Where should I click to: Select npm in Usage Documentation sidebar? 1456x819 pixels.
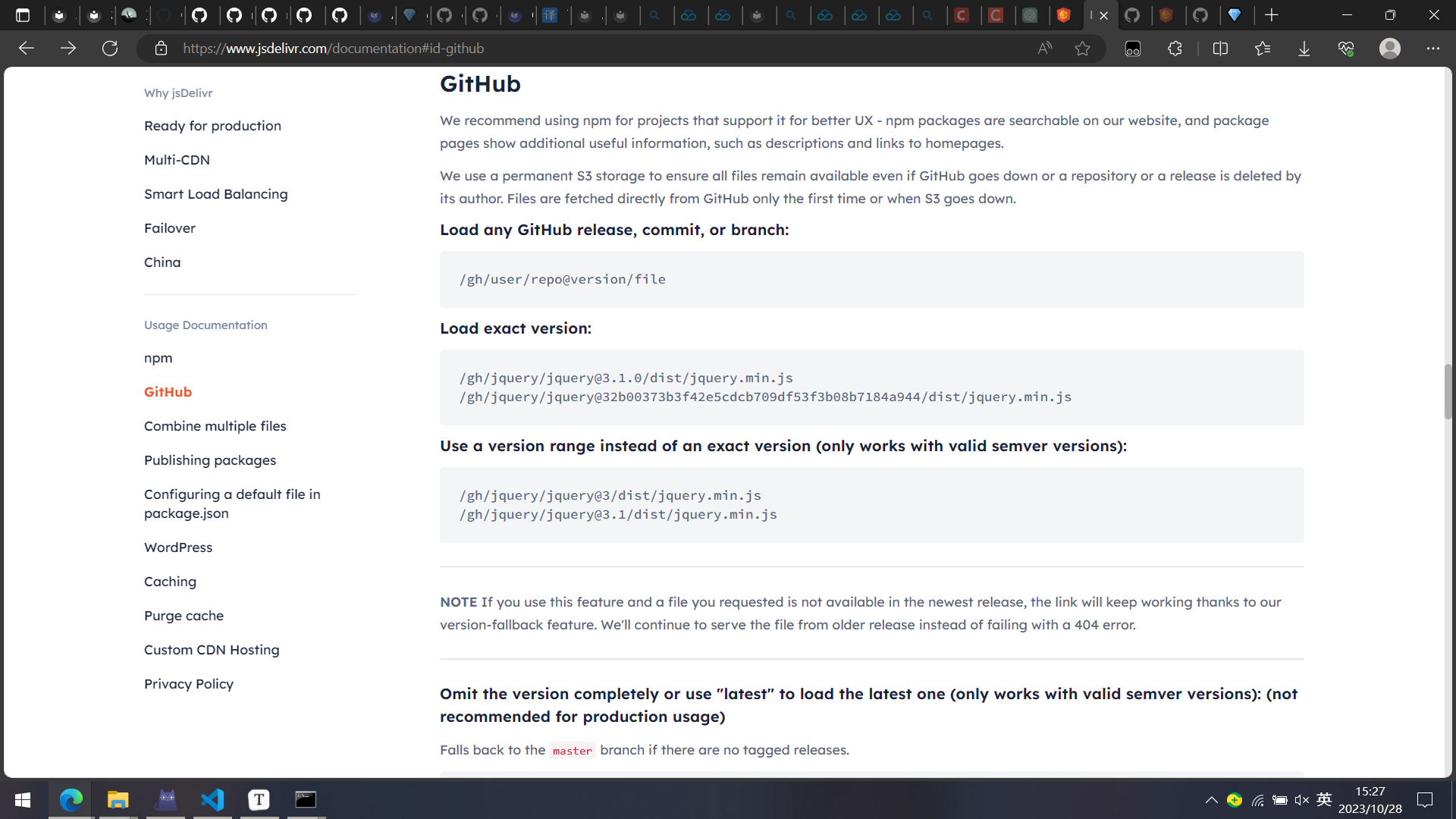[x=158, y=358]
